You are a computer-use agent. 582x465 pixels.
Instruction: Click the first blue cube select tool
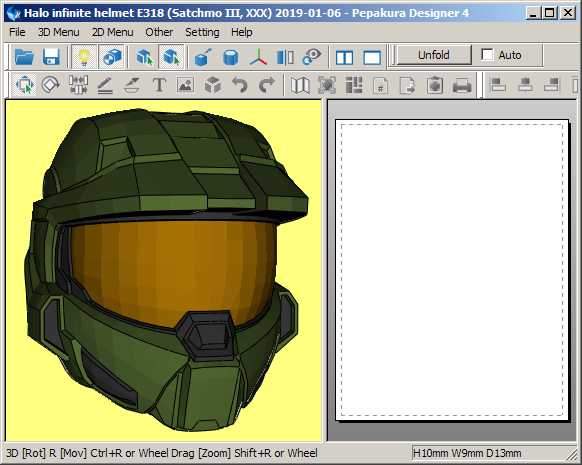click(144, 57)
